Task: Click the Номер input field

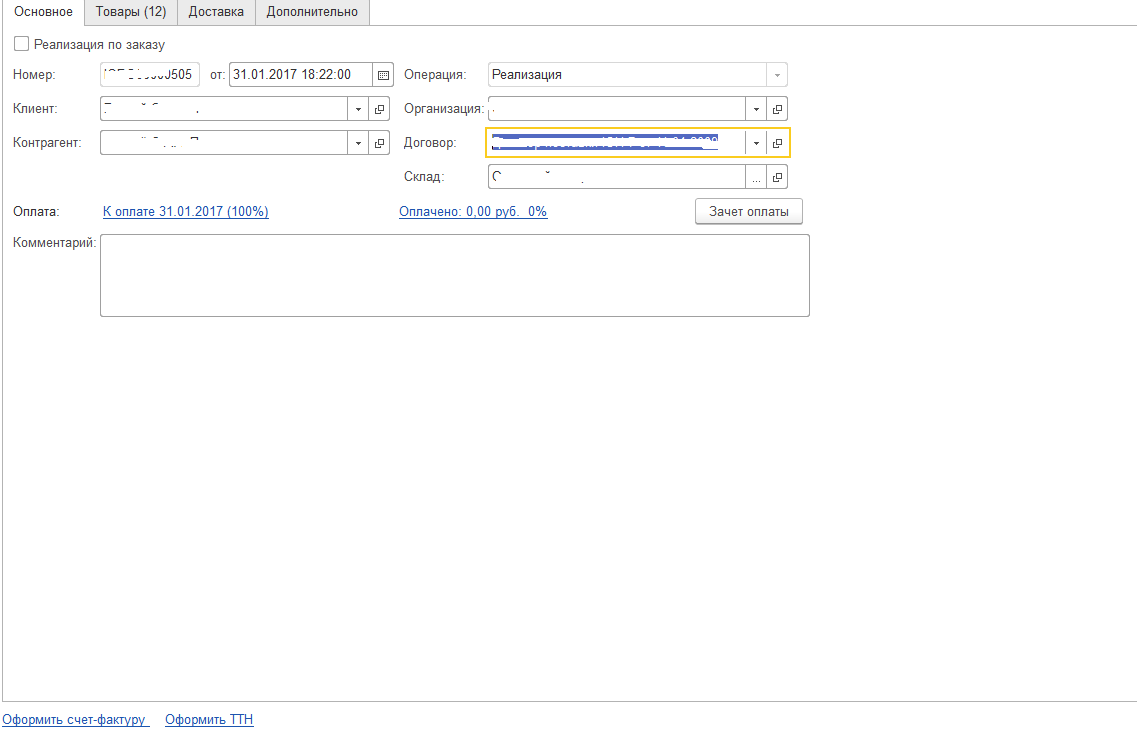Action: point(150,75)
